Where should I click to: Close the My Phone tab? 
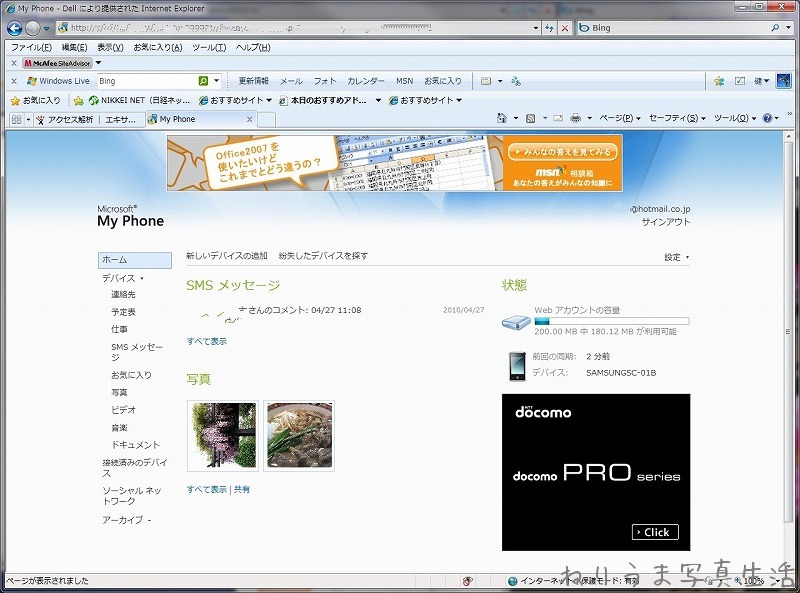pyautogui.click(x=249, y=119)
